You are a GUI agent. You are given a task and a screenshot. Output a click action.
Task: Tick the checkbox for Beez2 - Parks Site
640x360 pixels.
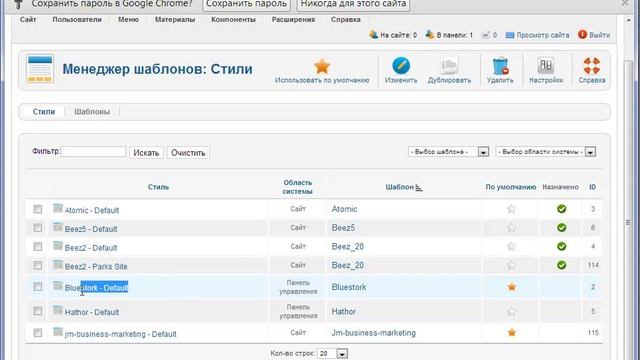click(x=38, y=265)
